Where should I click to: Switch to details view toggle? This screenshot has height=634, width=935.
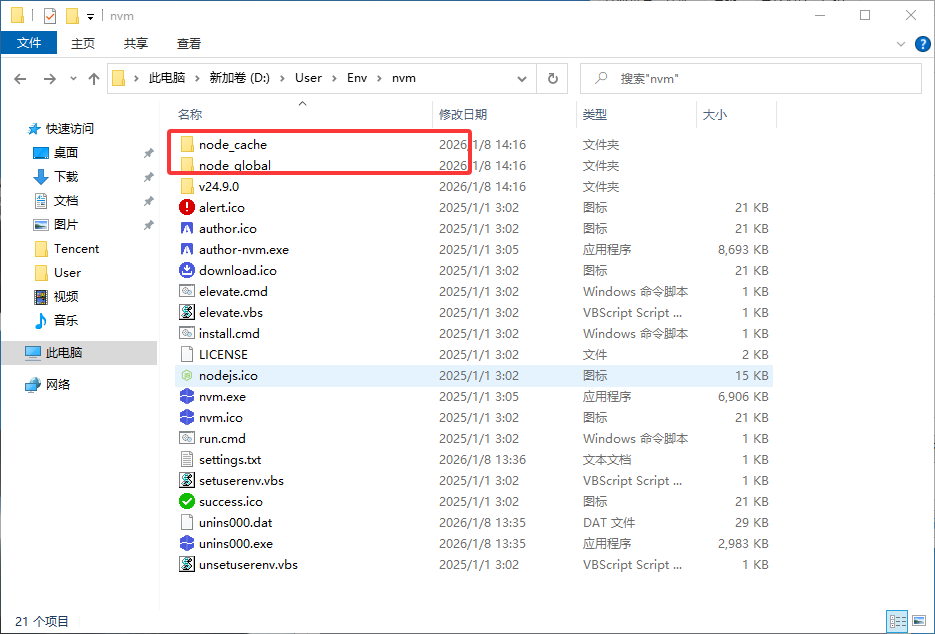898,621
